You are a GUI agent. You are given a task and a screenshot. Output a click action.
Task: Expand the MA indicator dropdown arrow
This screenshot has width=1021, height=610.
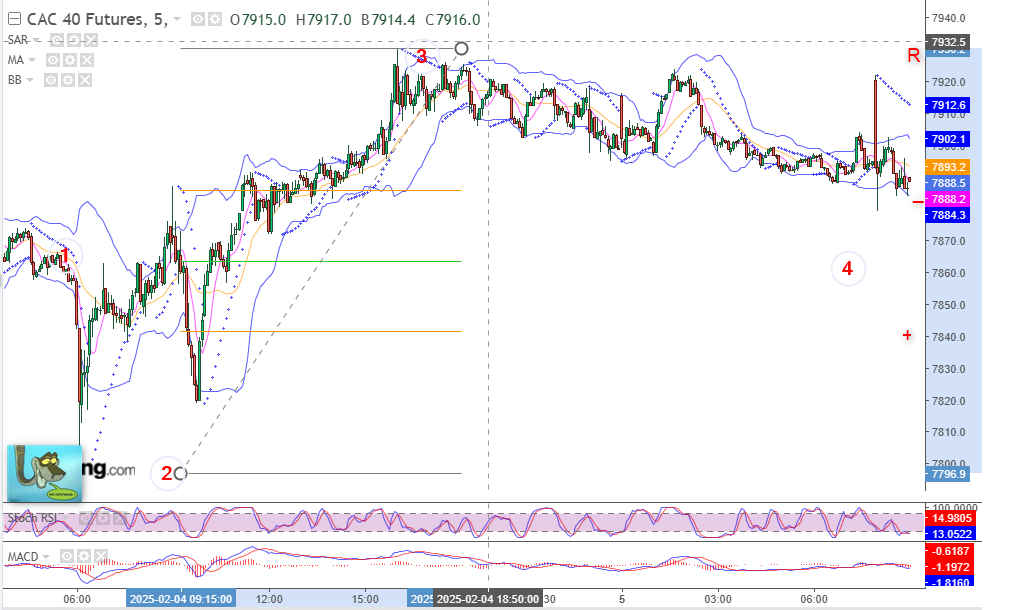point(32,61)
